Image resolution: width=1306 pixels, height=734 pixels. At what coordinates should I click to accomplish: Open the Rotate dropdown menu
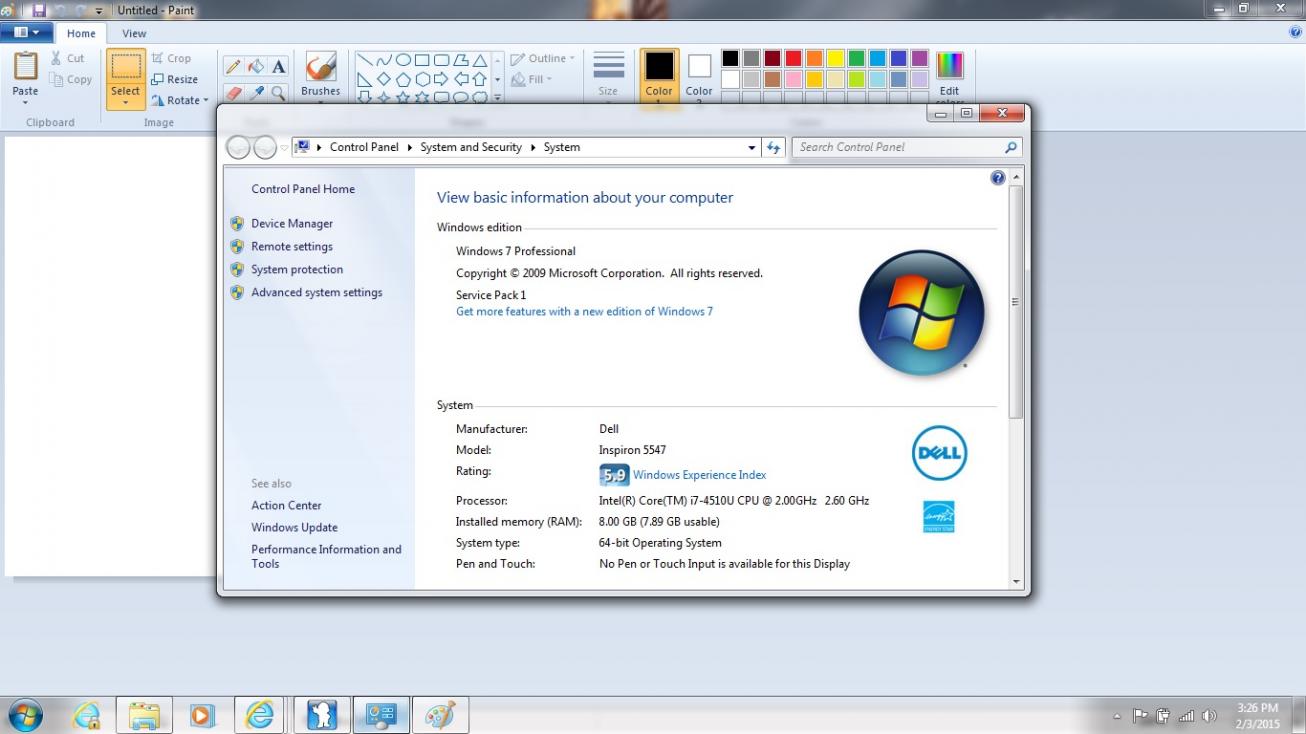pos(180,100)
